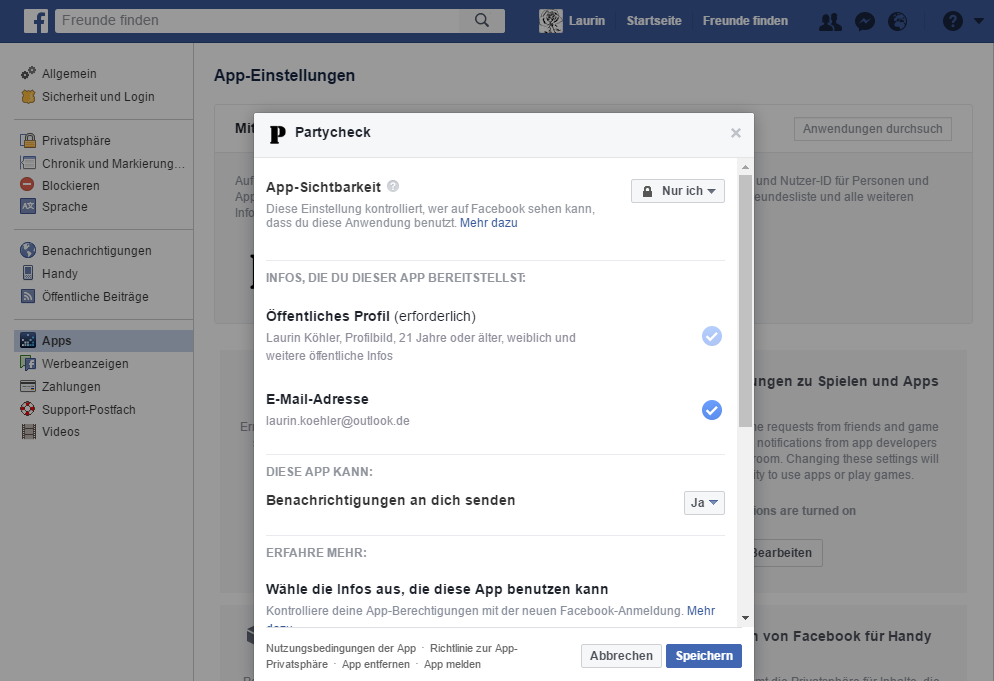Image resolution: width=994 pixels, height=681 pixels.
Task: Click the Speichern button
Action: 704,656
